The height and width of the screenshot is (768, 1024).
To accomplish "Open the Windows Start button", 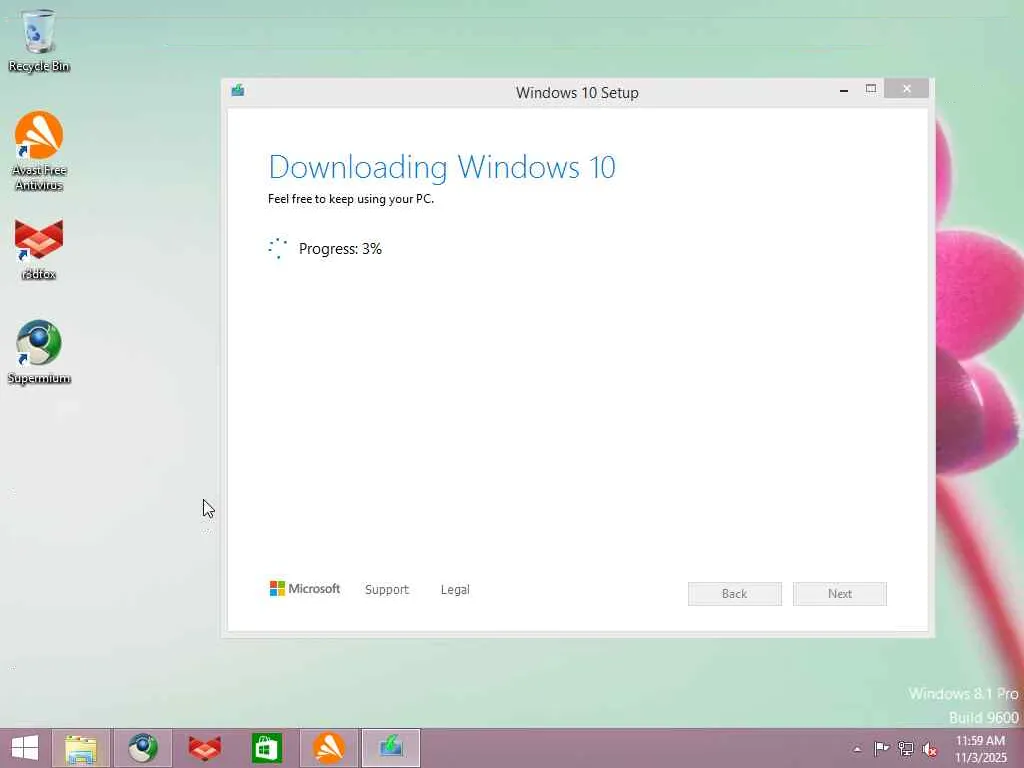I will (x=25, y=748).
